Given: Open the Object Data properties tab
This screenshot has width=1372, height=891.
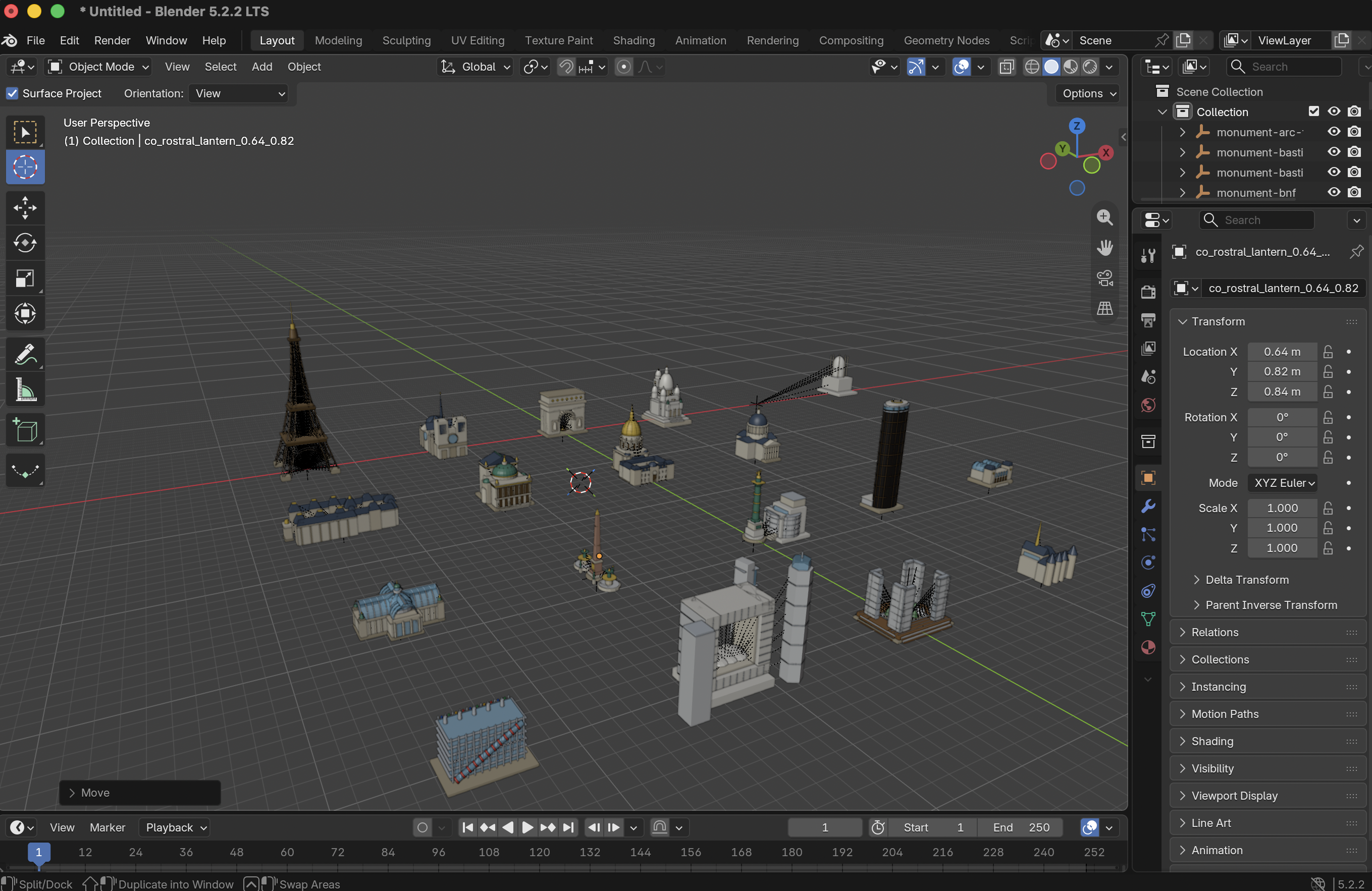Looking at the screenshot, I should (x=1148, y=619).
